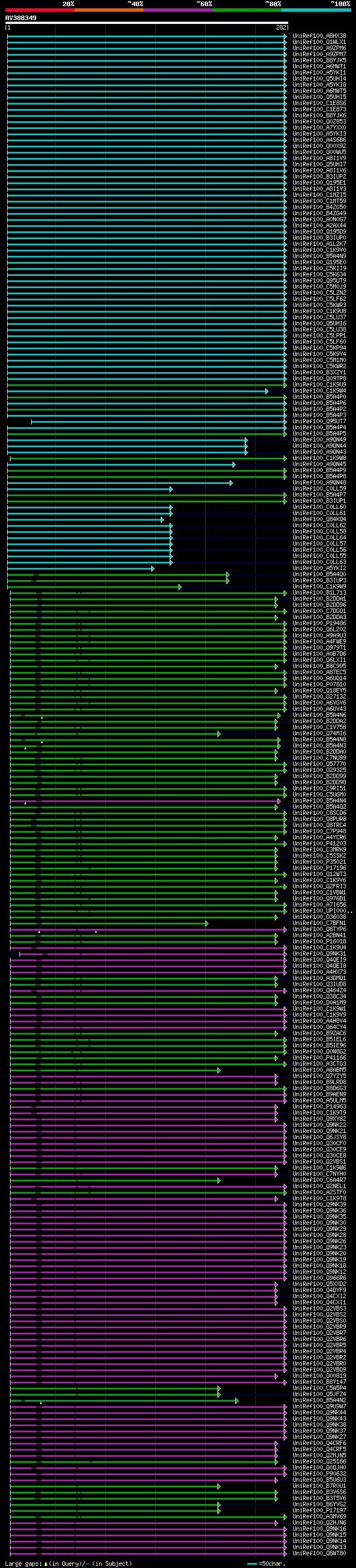Click the white AV388349 query sequence bar
Image resolution: width=356 pixels, height=1568 pixels.
click(147, 22)
